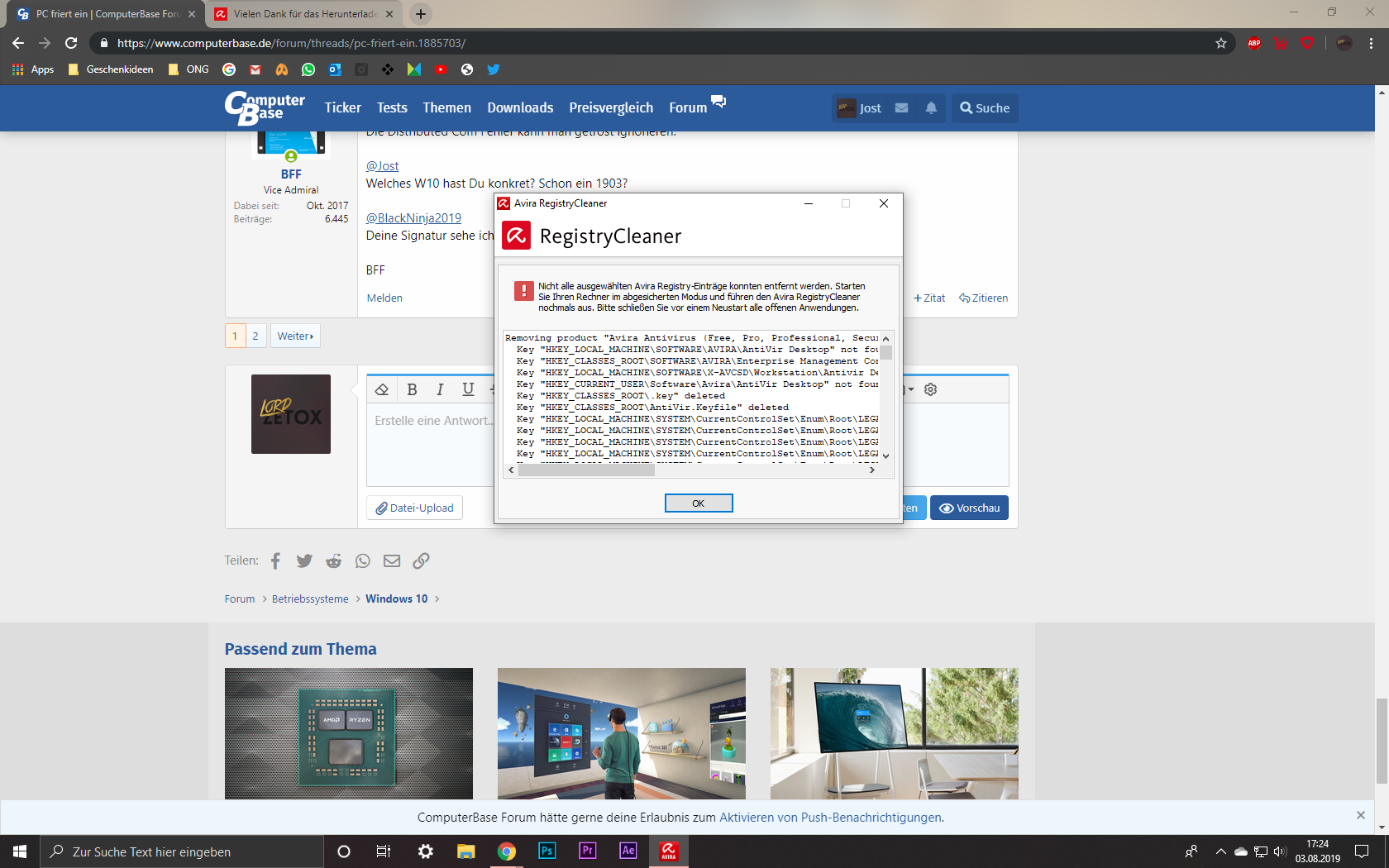
Task: Open the WhatsApp bookmark icon
Action: [308, 69]
